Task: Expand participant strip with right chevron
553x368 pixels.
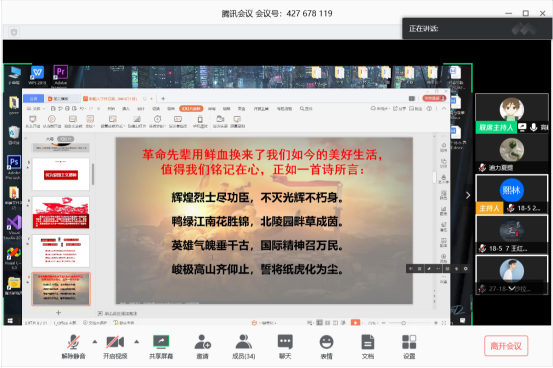Action: click(x=468, y=195)
